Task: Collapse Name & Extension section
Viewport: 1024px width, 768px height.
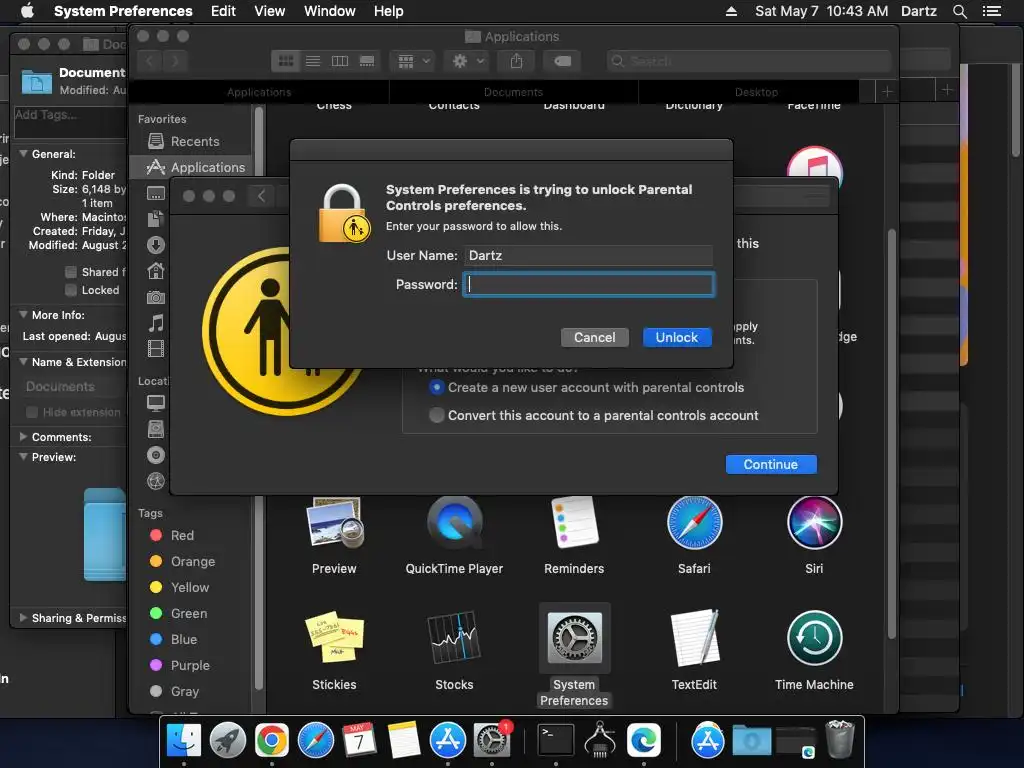Action: pyautogui.click(x=24, y=362)
